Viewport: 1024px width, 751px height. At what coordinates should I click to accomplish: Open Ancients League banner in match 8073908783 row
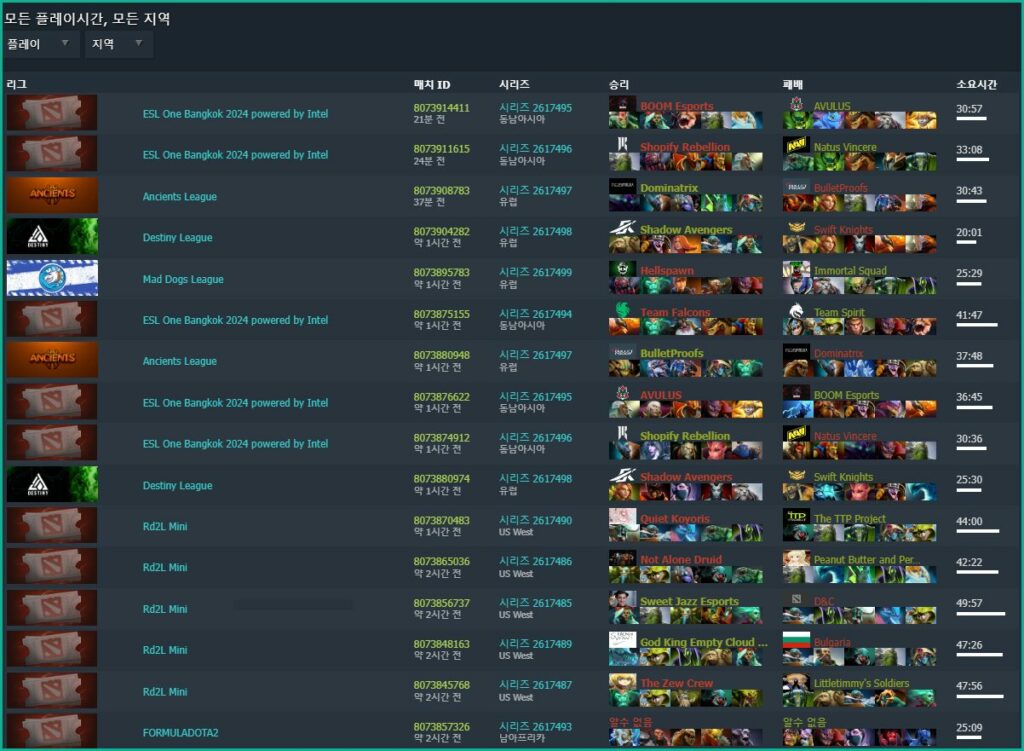52,195
